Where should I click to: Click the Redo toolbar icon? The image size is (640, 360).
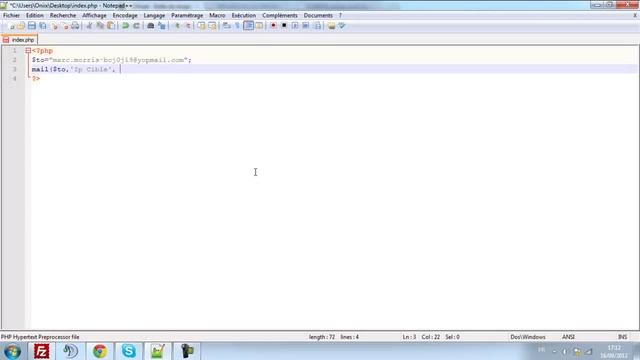[136, 26]
